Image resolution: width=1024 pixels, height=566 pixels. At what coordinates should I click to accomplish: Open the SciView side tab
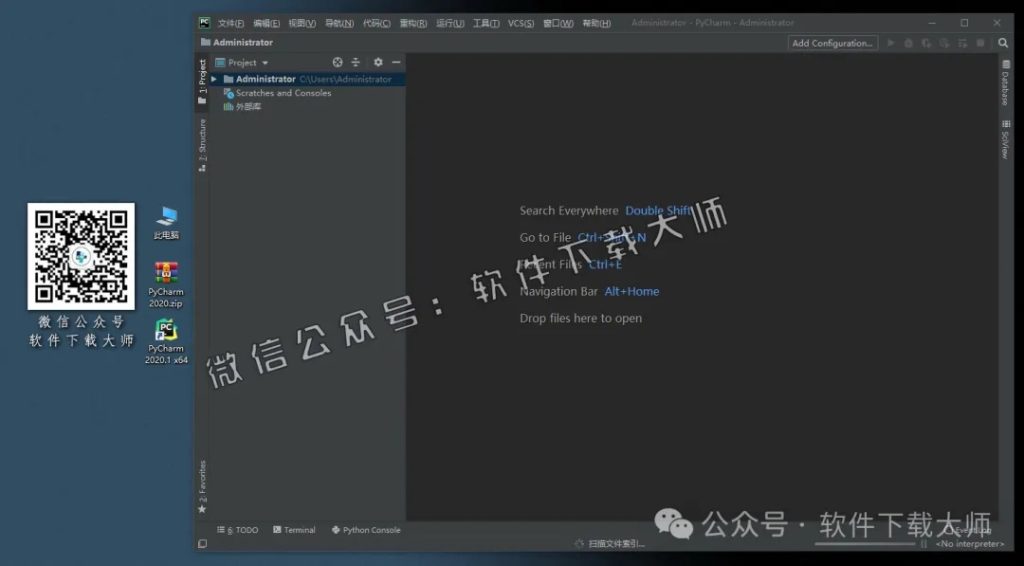tap(1005, 139)
